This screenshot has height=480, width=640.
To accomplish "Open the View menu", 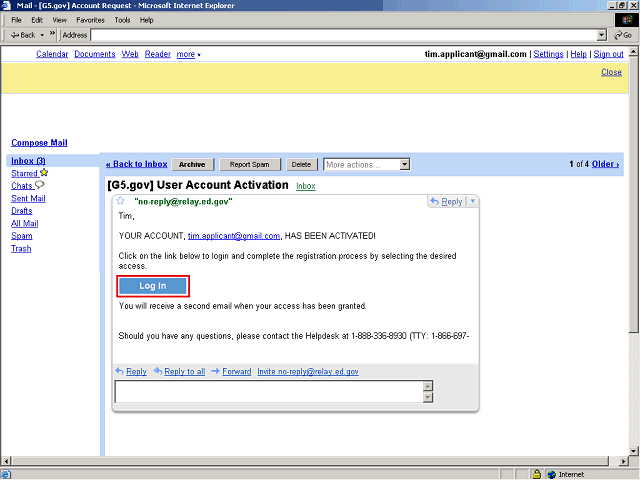I will [x=59, y=20].
